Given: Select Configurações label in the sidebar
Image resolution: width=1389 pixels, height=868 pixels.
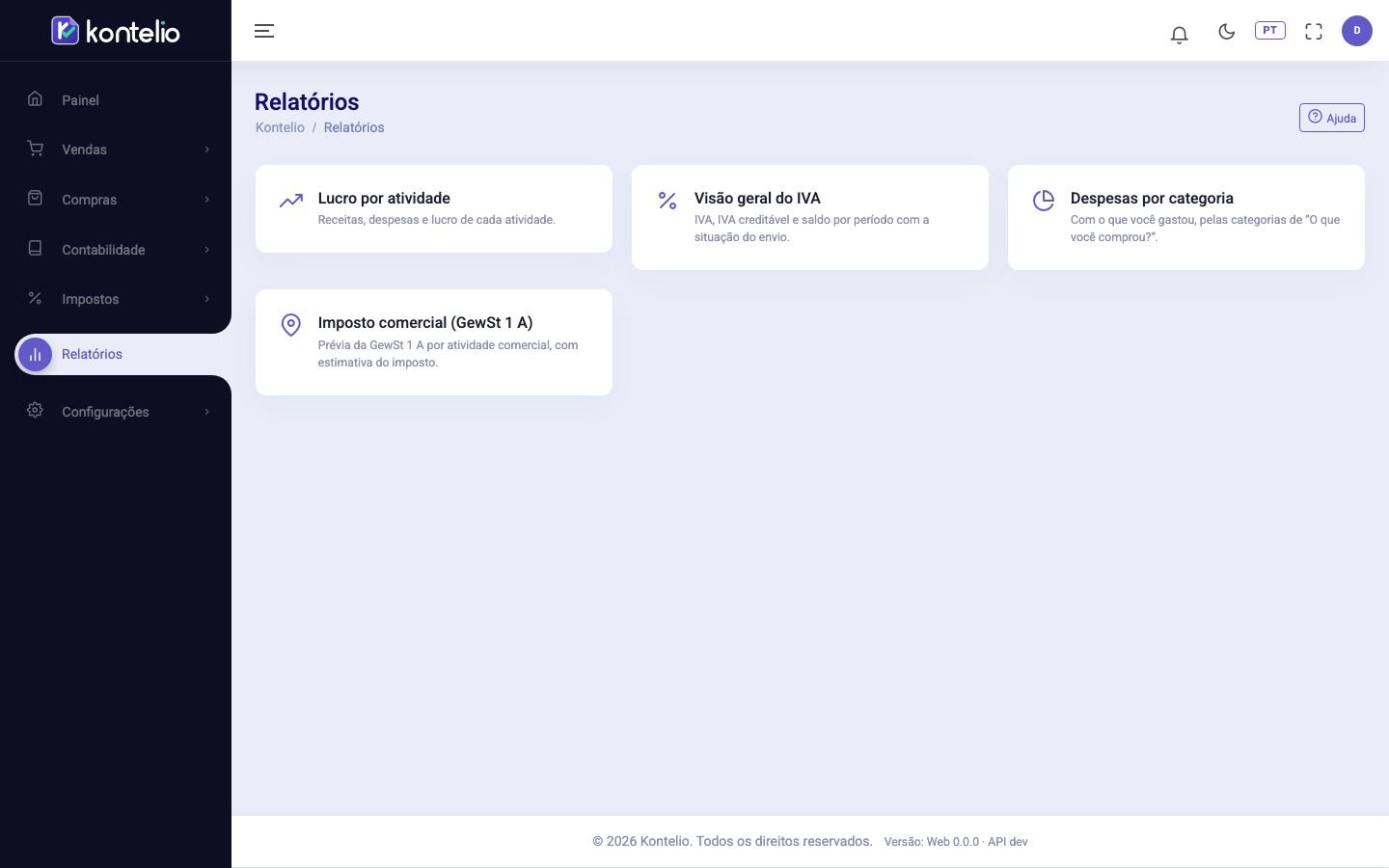Looking at the screenshot, I should [x=105, y=412].
